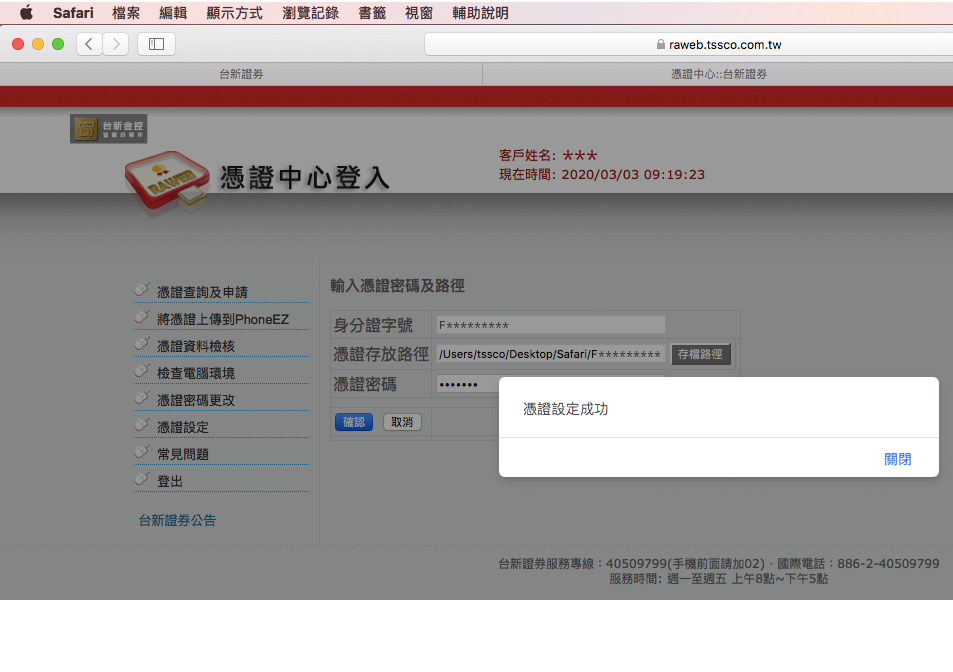The image size is (953, 672).
Task: Click the mouse icon beside 將憑證上傳到PhoneEZ
Action: [142, 317]
